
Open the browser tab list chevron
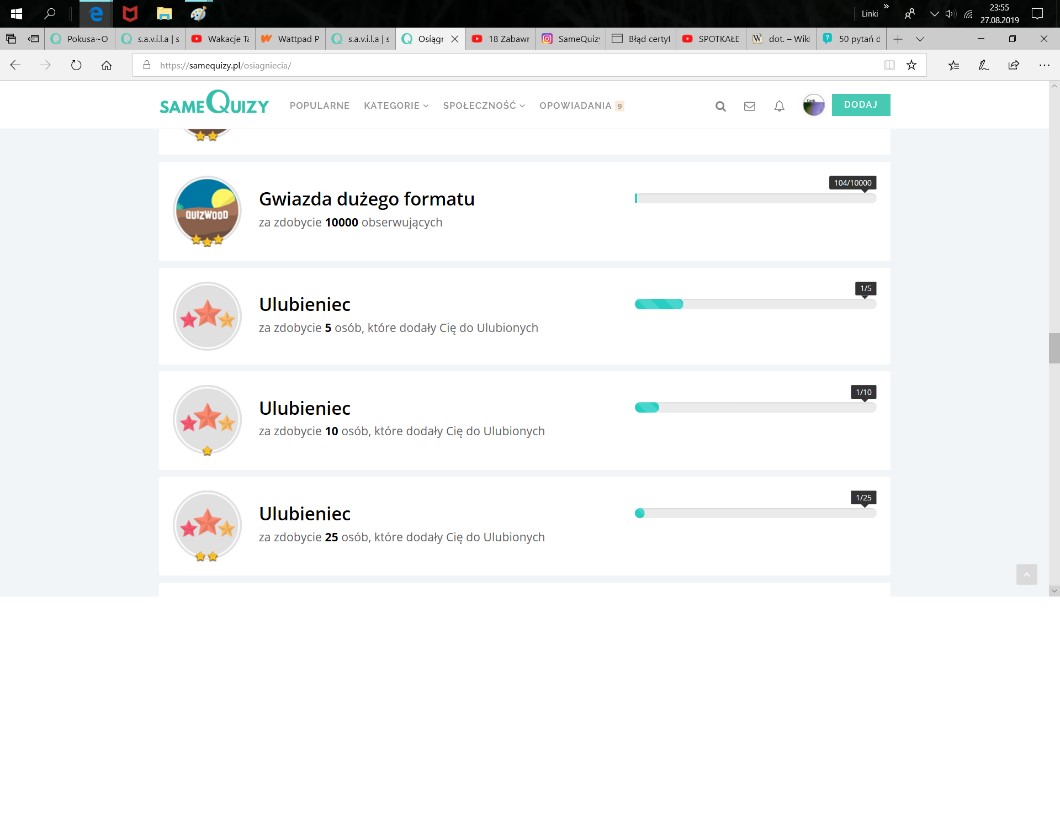(920, 39)
